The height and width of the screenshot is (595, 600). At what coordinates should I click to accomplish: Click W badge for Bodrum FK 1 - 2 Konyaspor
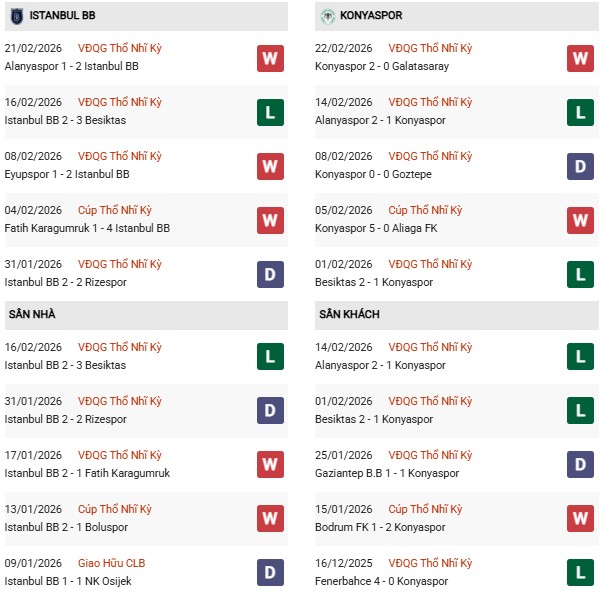[580, 519]
